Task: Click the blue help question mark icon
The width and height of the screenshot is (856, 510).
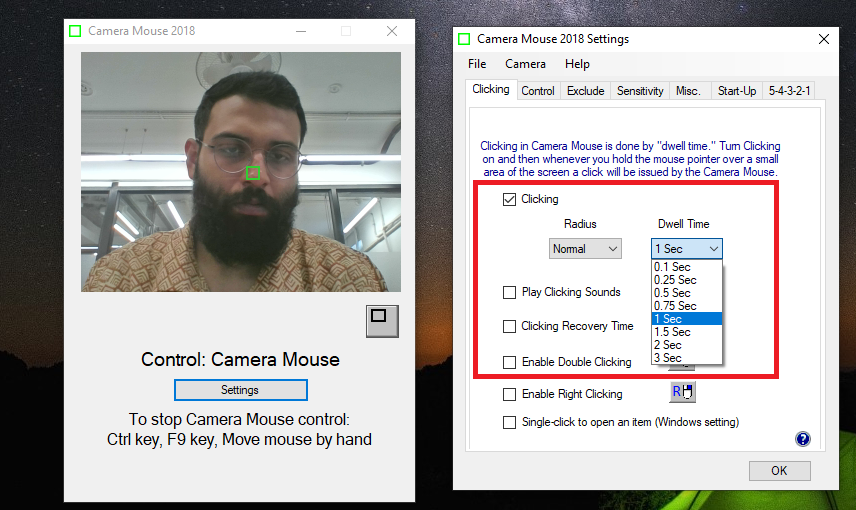Action: (x=802, y=438)
